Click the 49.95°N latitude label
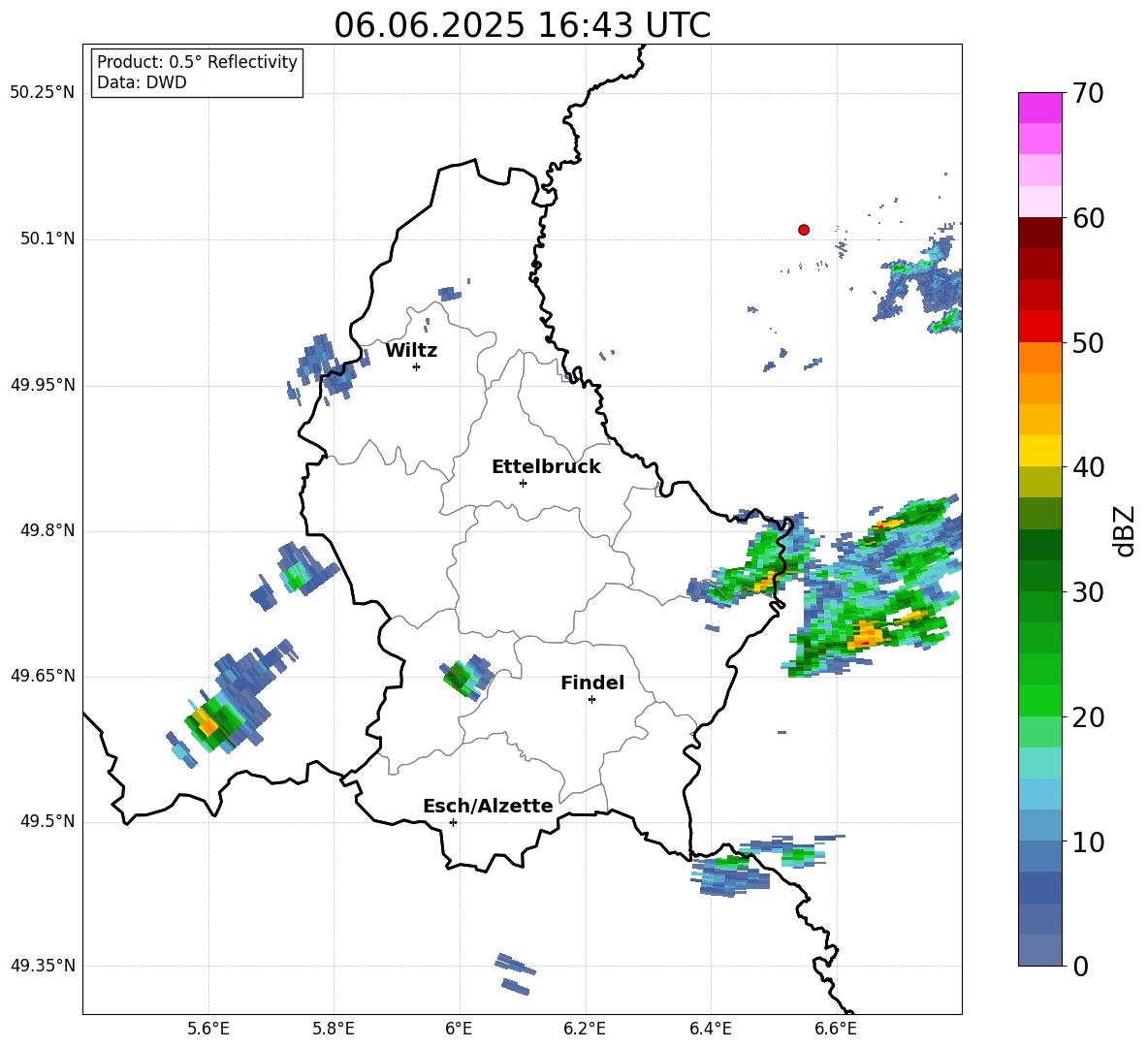Image resolution: width=1148 pixels, height=1048 pixels. 44,385
